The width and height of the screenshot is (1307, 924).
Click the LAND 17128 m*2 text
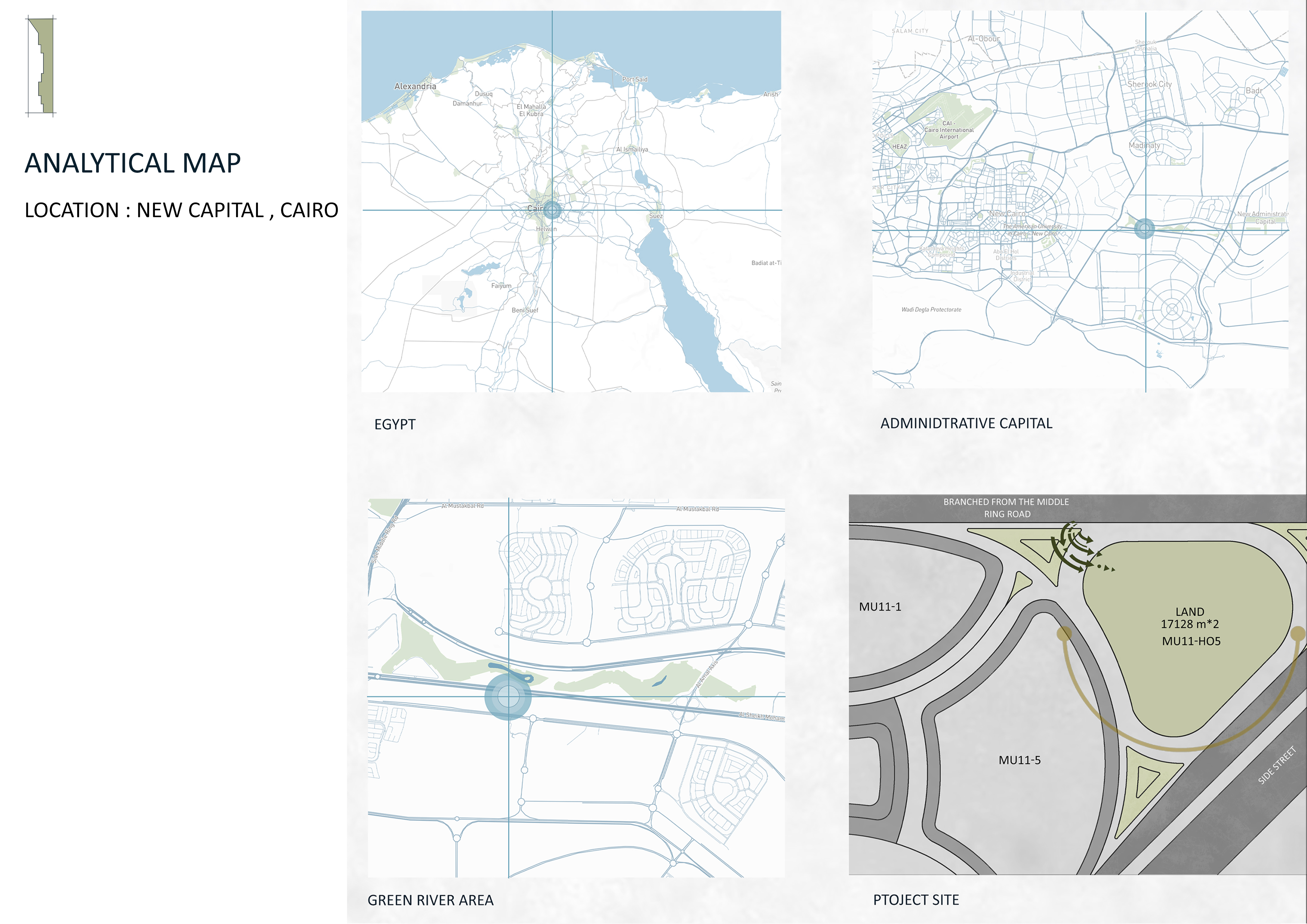click(1190, 618)
